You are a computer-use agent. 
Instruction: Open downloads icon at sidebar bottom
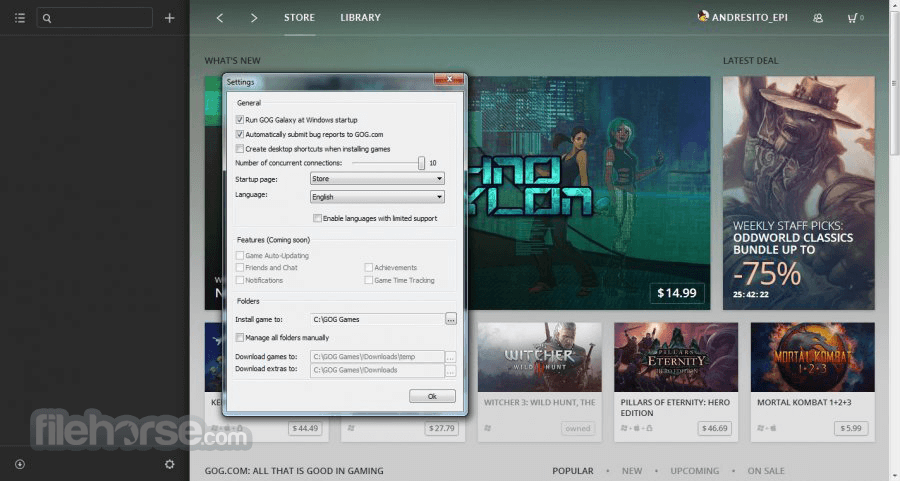pos(20,464)
